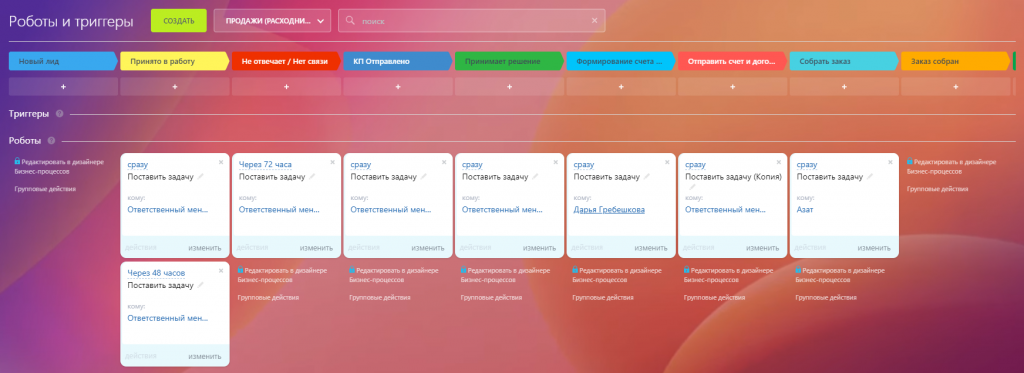The width and height of the screenshot is (1024, 373).
Task: Add trigger with plus under Не отвечает / Нет связи
Action: click(x=287, y=86)
